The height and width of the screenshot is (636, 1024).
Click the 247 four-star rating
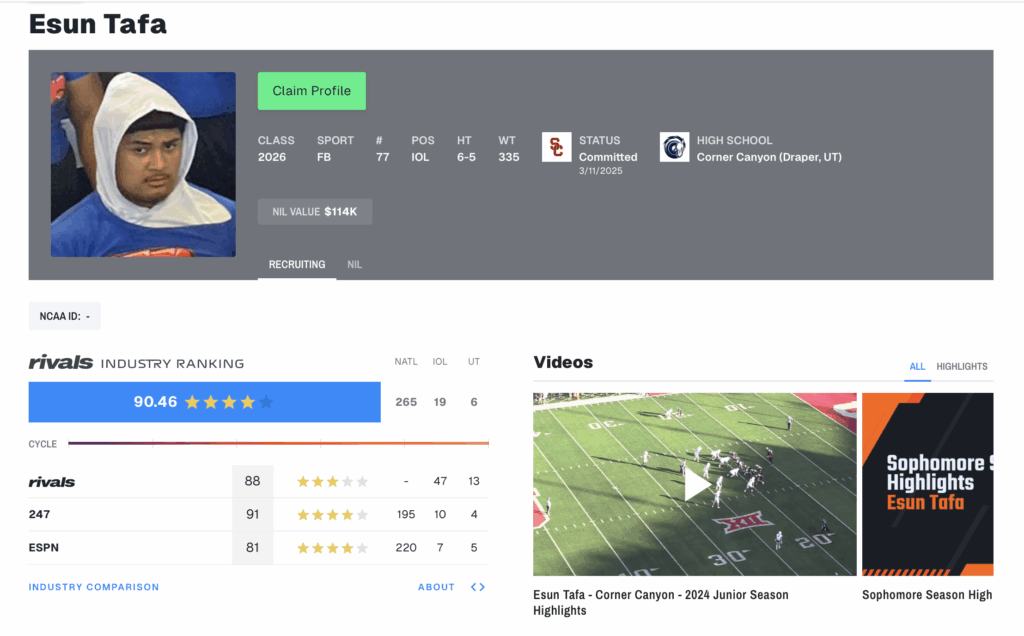332,515
